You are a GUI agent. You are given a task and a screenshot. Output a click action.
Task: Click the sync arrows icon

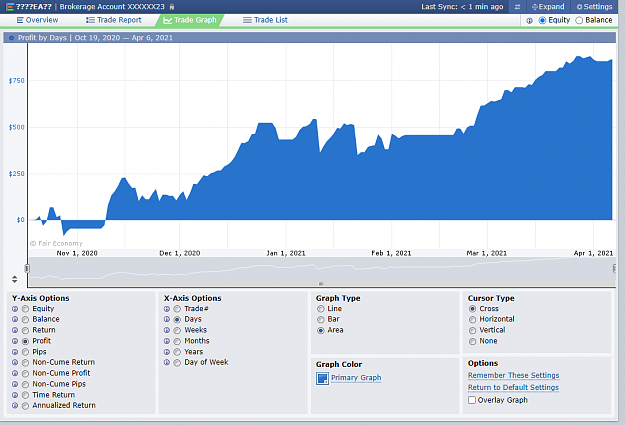point(517,7)
